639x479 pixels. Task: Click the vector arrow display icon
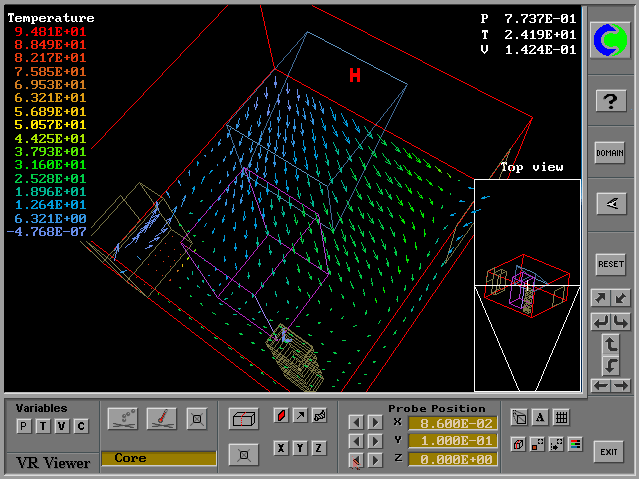(299, 415)
